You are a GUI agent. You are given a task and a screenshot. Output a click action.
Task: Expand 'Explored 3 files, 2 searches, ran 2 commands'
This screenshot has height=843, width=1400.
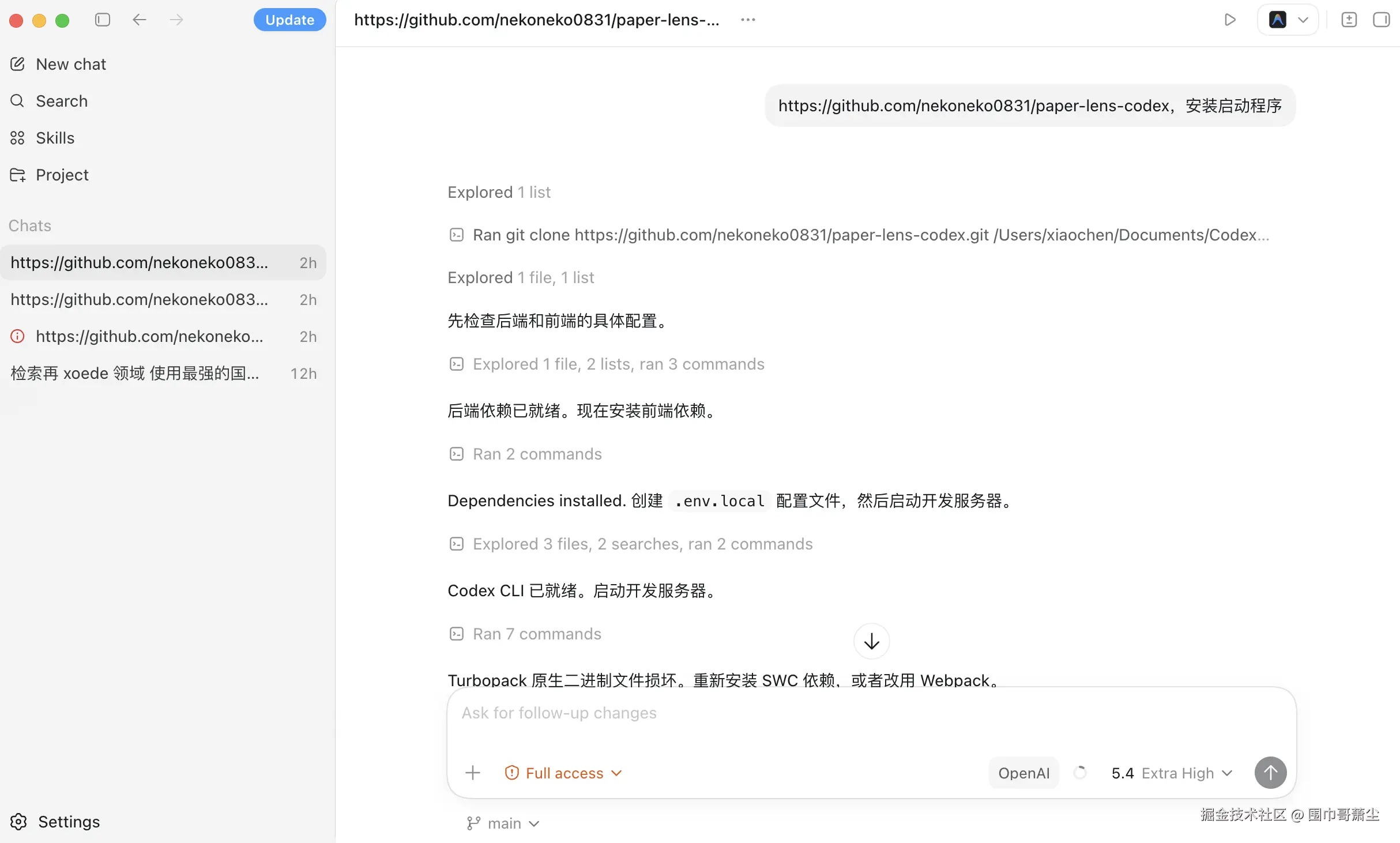631,544
